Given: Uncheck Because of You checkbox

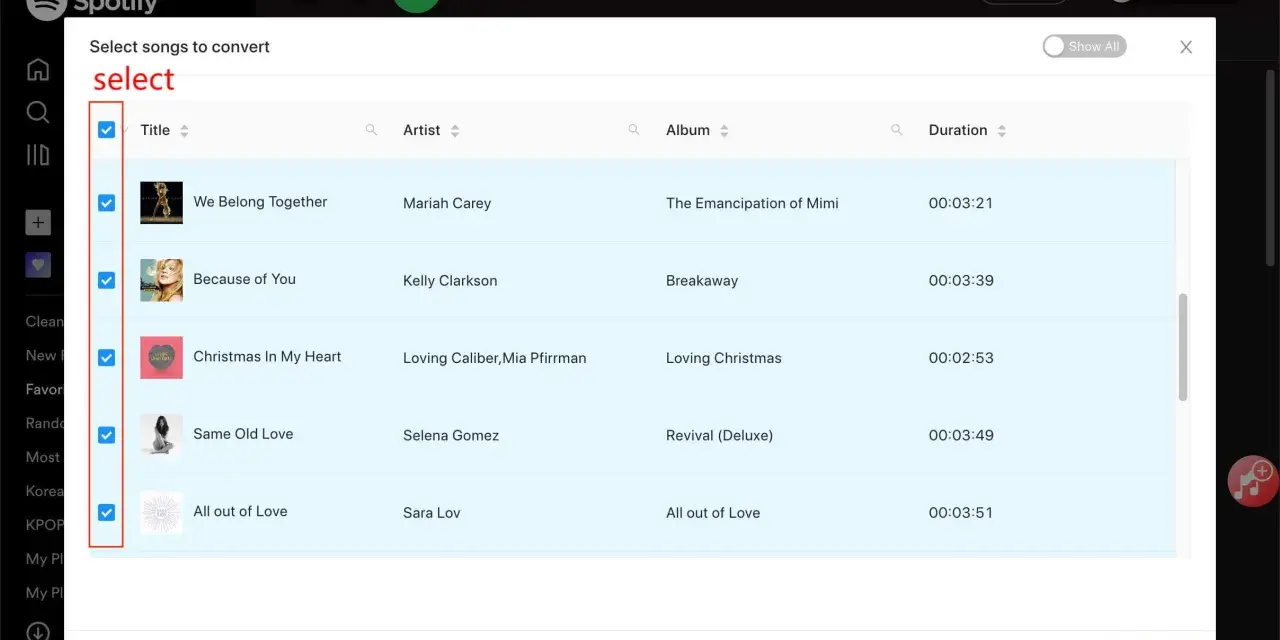Looking at the screenshot, I should pyautogui.click(x=107, y=280).
